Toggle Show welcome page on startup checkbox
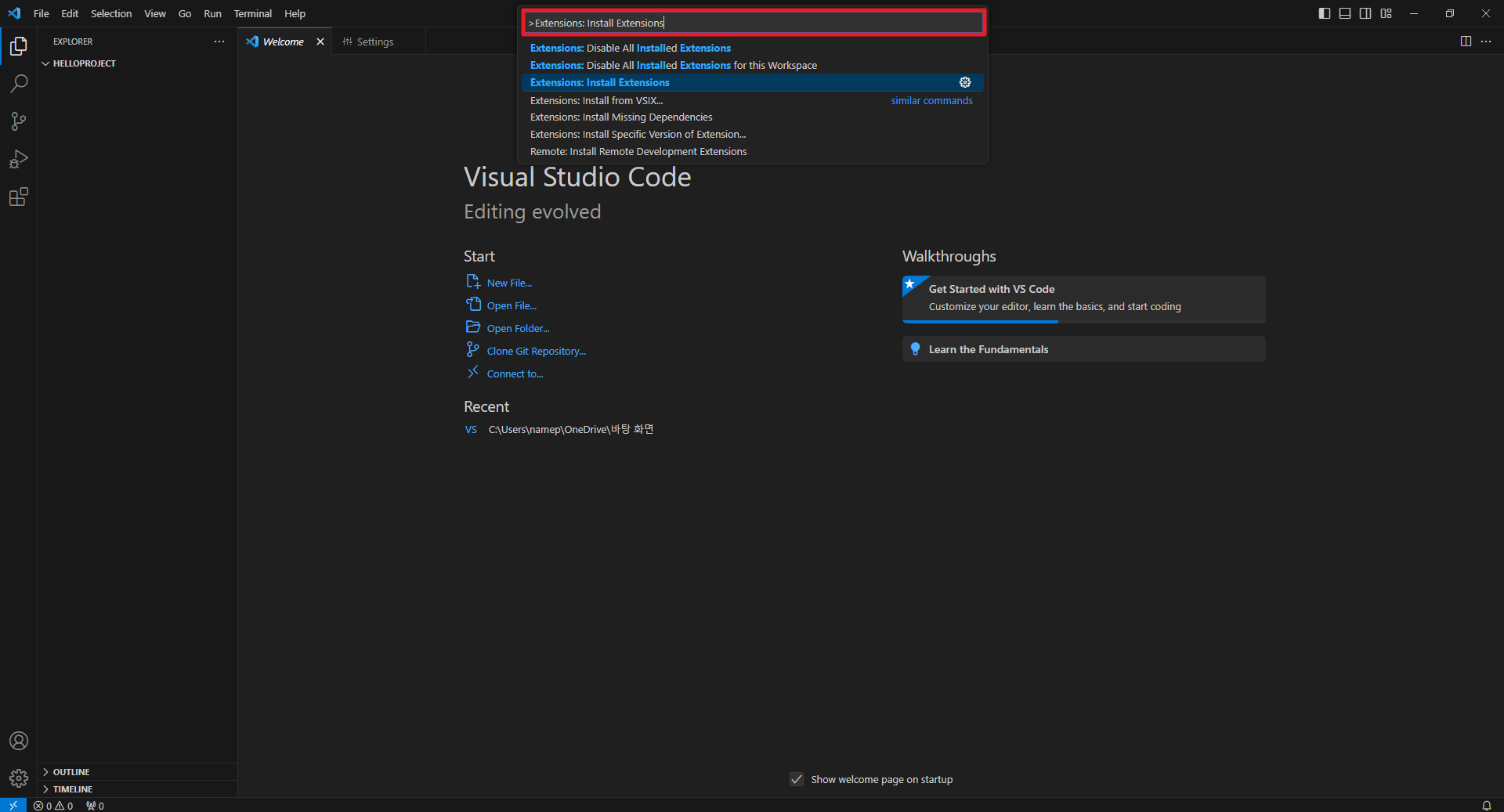This screenshot has height=812, width=1504. [797, 779]
